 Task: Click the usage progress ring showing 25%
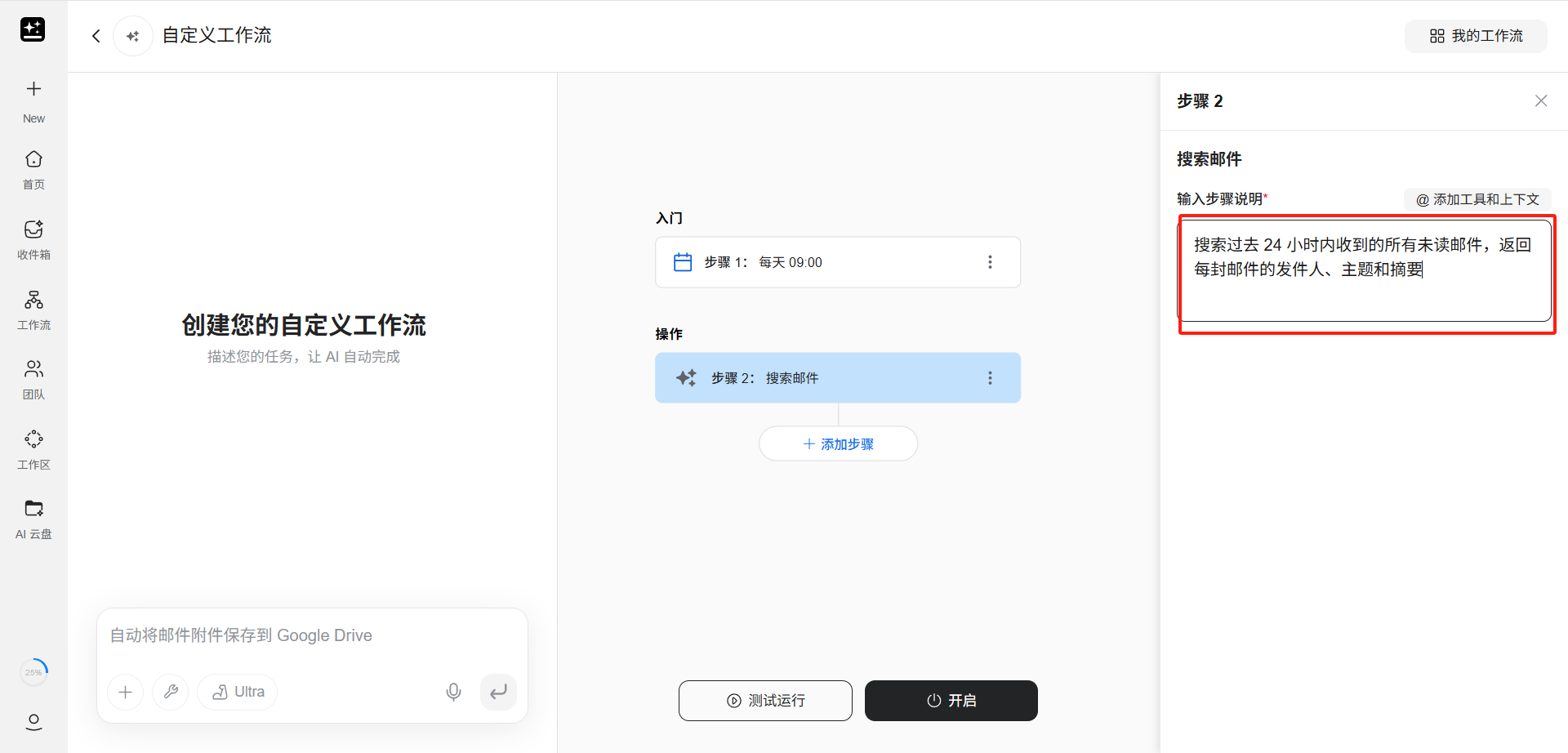coord(33,672)
